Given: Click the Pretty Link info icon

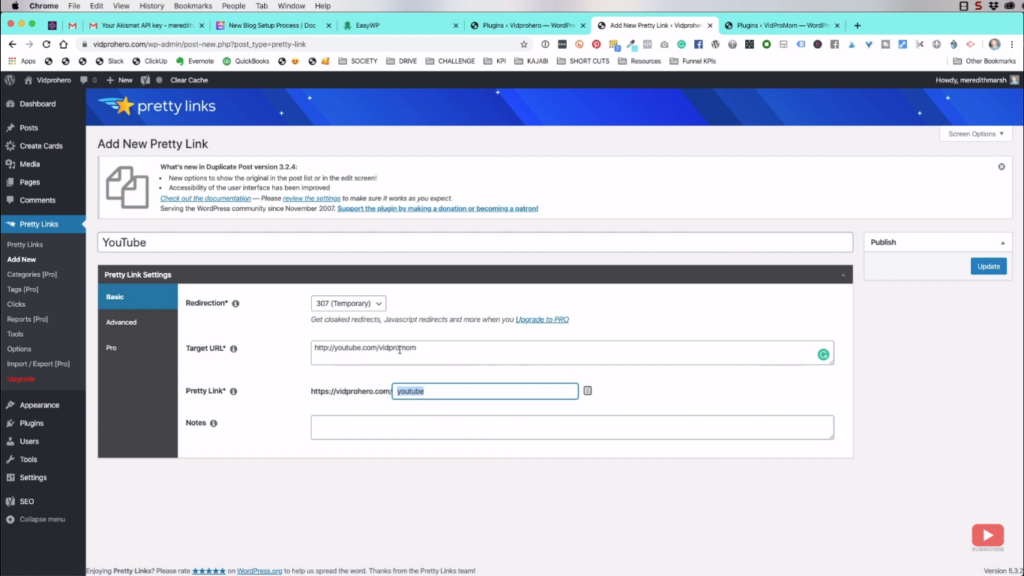Looking at the screenshot, I should pos(234,391).
